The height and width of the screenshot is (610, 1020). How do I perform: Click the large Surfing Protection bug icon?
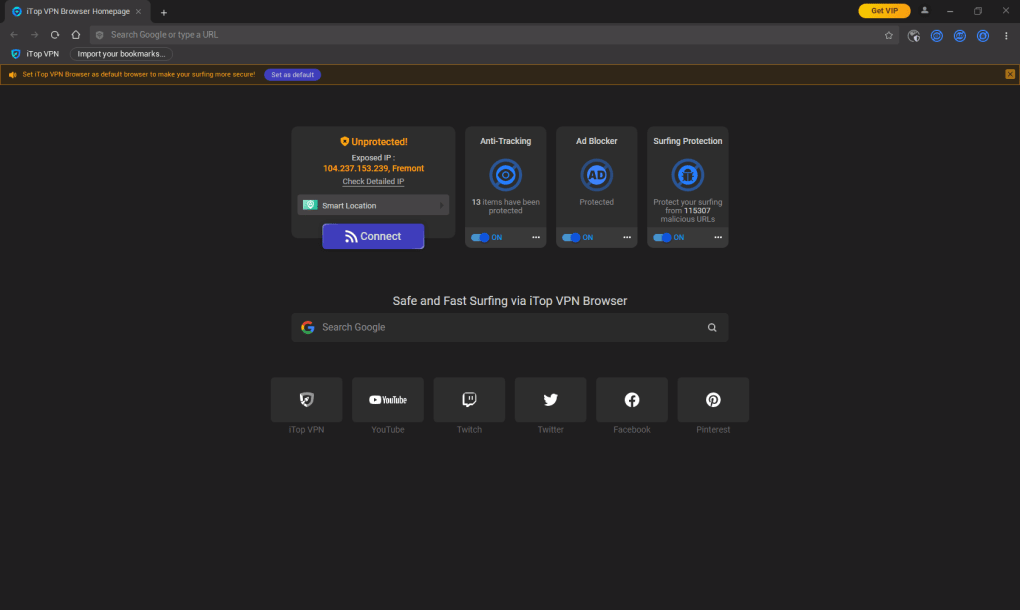(x=688, y=175)
